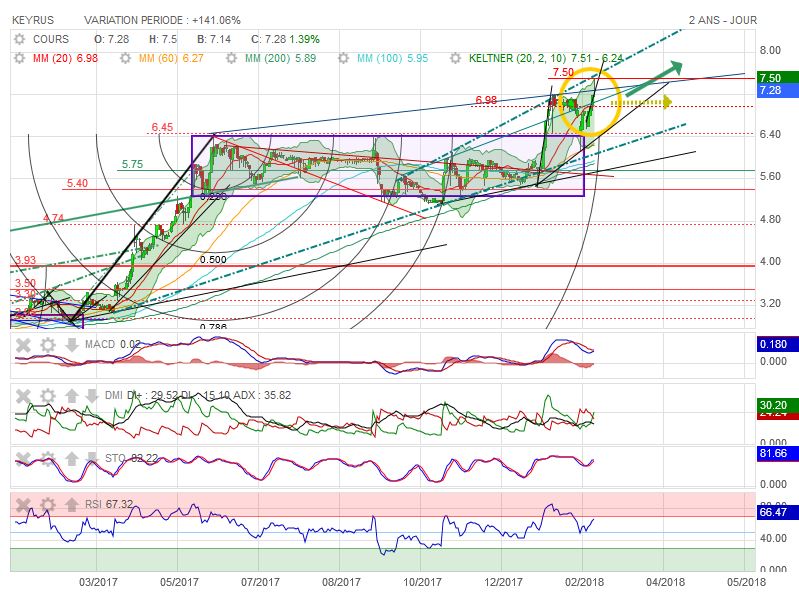Click the 4.80 price axis value
The image size is (799, 596).
pos(770,220)
